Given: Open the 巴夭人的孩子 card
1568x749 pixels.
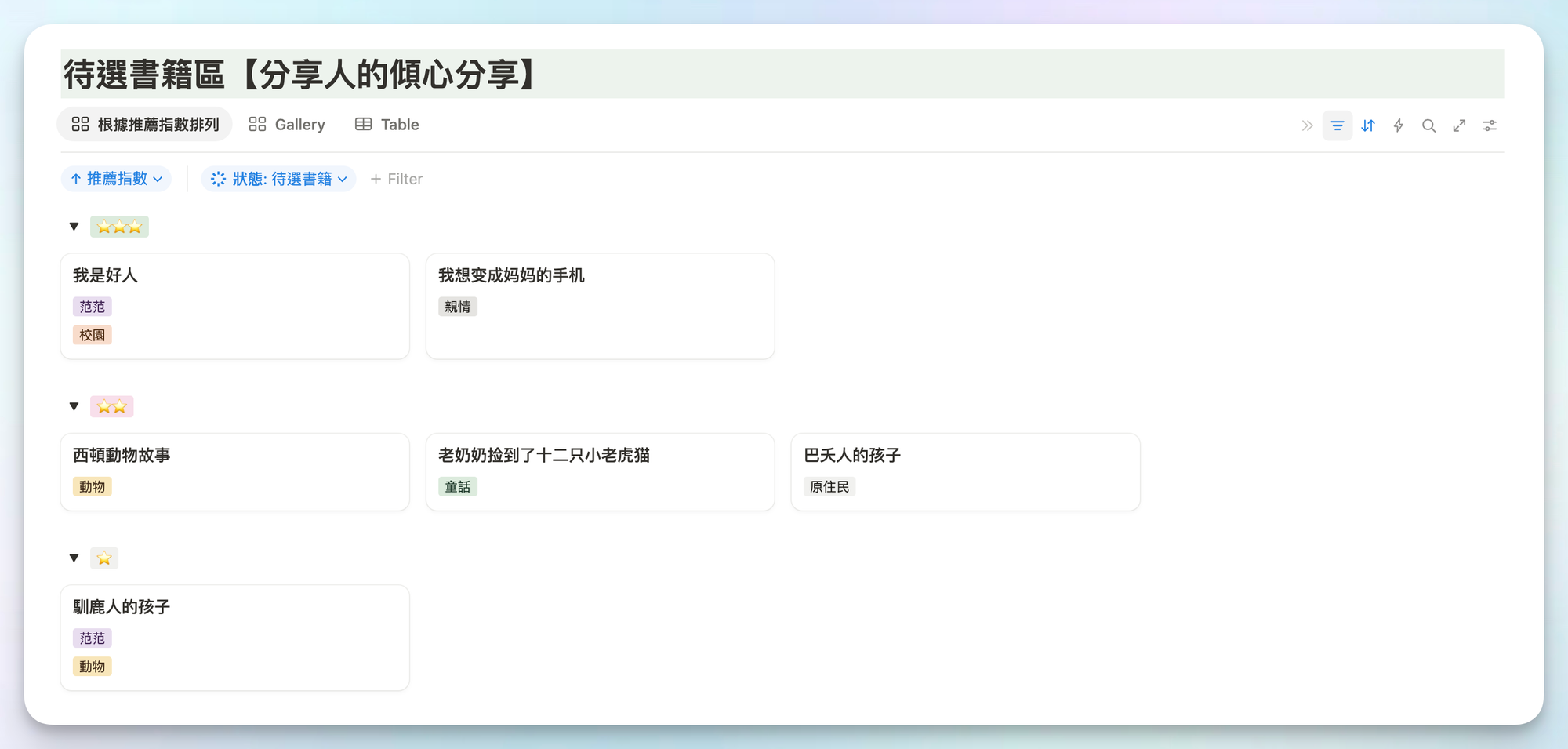Looking at the screenshot, I should (x=966, y=472).
